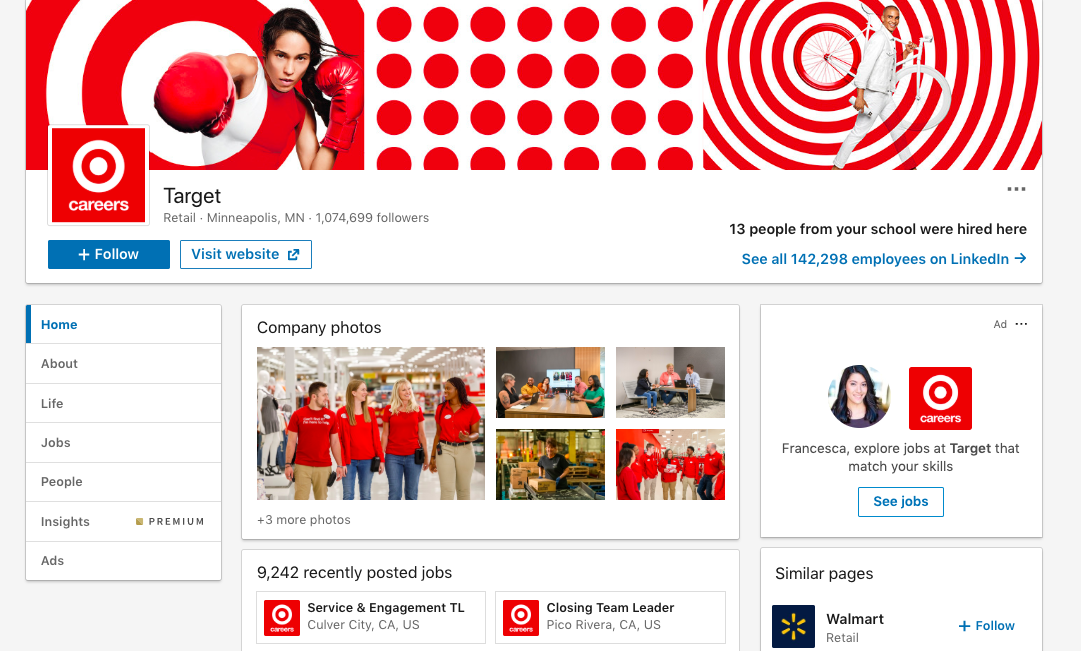This screenshot has width=1081, height=651.
Task: Open the photo of team members in red jackets
Action: pyautogui.click(x=670, y=464)
